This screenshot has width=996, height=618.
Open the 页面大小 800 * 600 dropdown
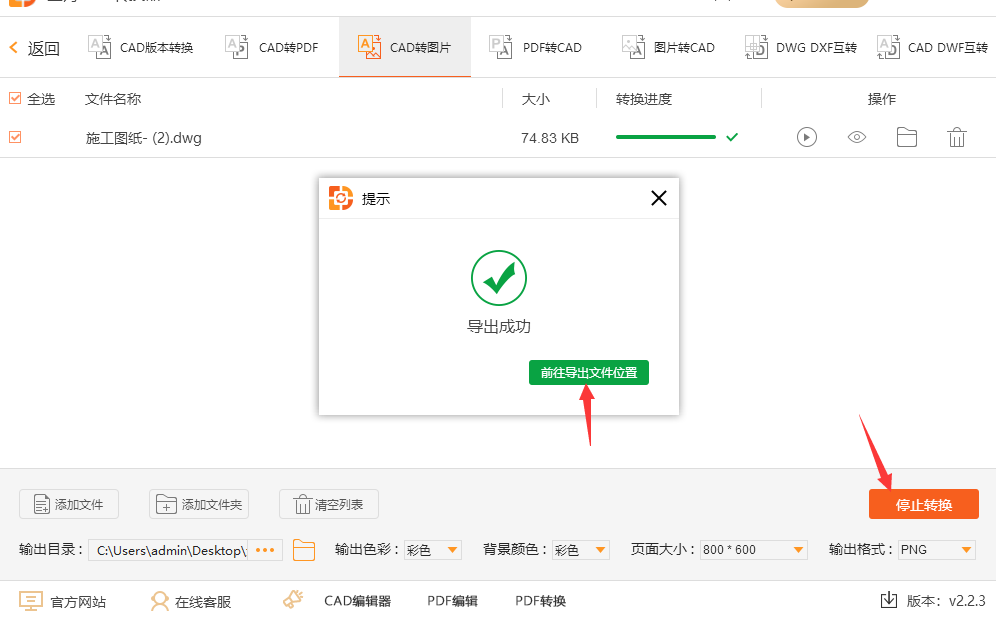[x=753, y=550]
